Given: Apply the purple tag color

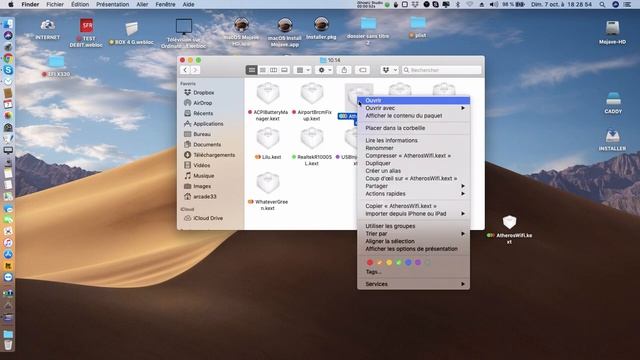Looking at the screenshot, I should click(x=418, y=262).
